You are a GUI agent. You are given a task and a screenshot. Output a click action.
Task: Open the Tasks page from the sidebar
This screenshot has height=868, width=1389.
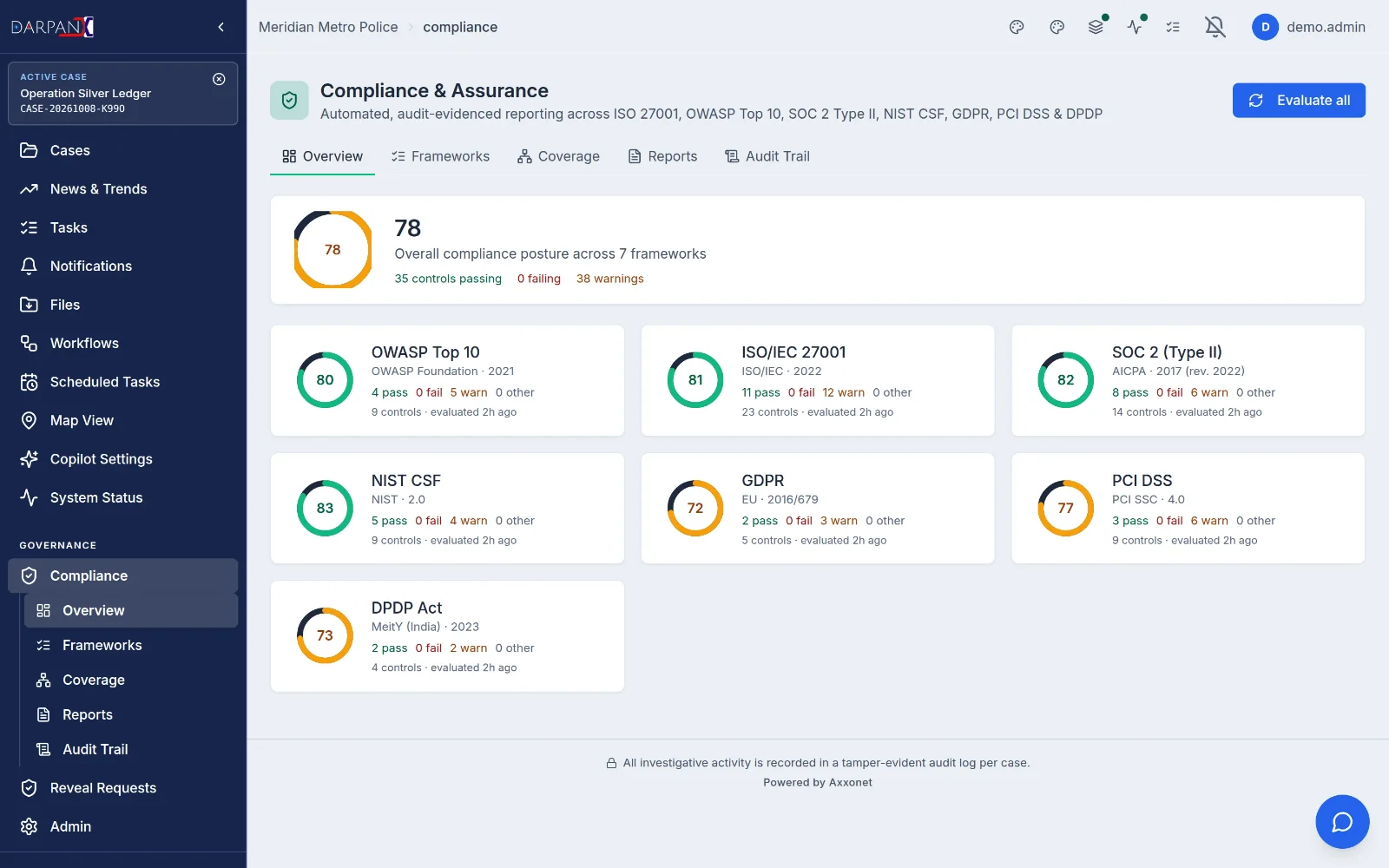[123, 227]
